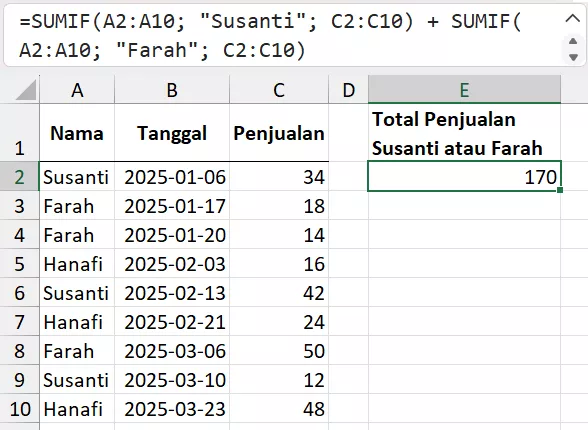Click date cell 2025-03-06
This screenshot has height=430, width=588.
[x=172, y=350]
